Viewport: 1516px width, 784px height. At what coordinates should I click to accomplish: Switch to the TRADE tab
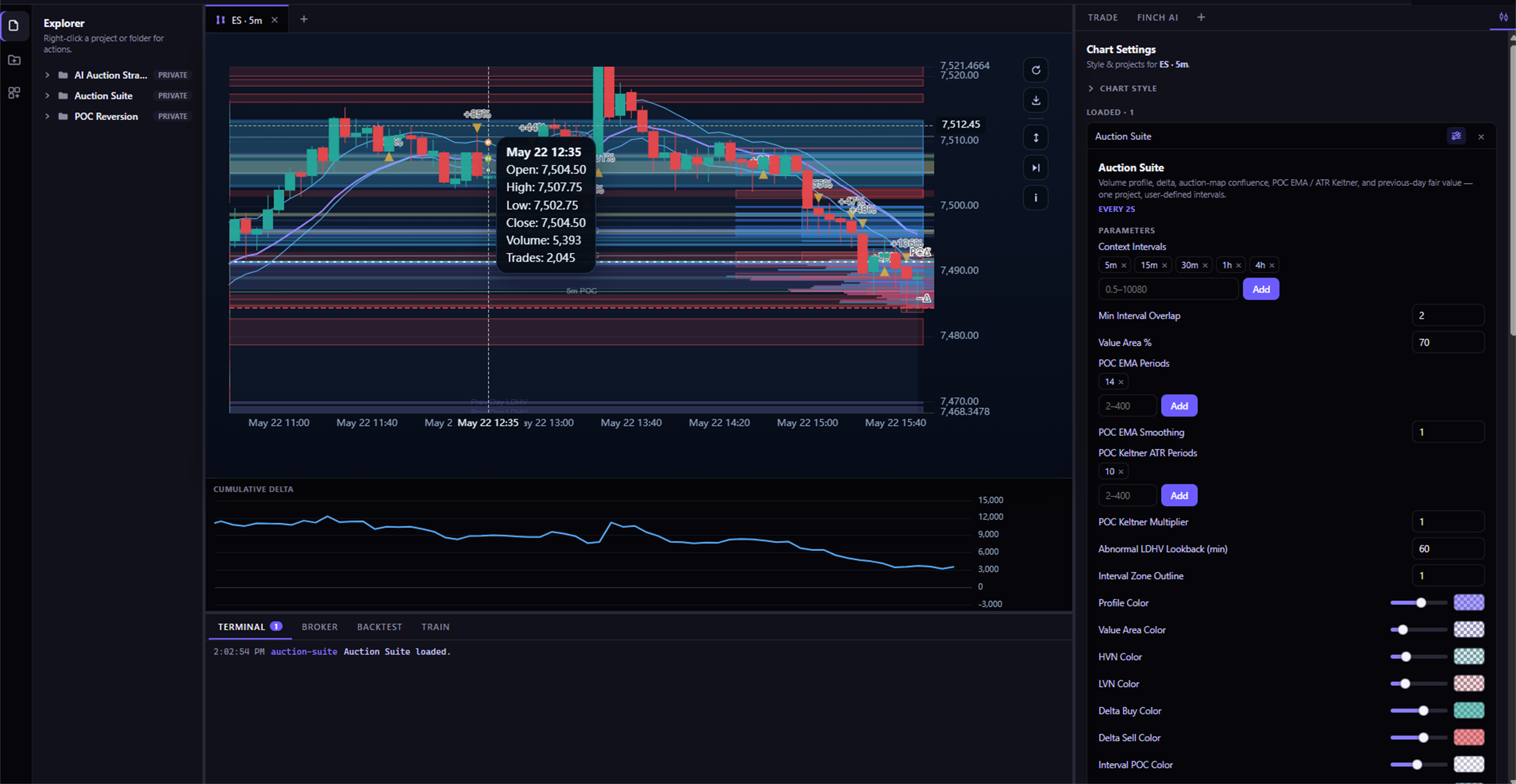click(x=1102, y=17)
